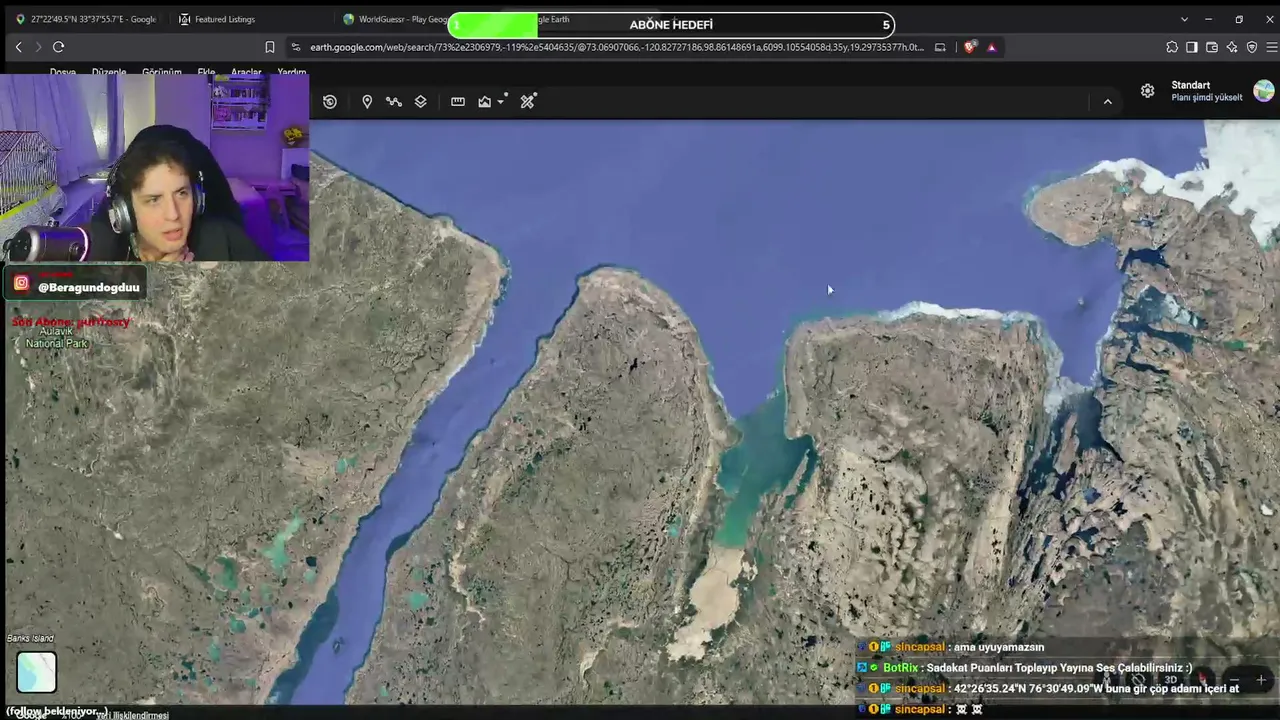This screenshot has width=1280, height=720.
Task: Open site settings icon in address bar
Action: click(x=296, y=47)
